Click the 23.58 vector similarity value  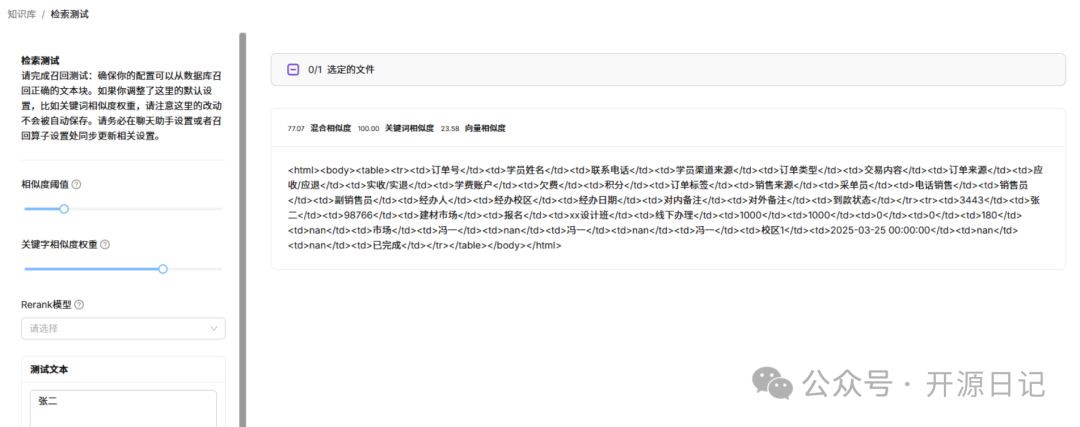coord(450,129)
